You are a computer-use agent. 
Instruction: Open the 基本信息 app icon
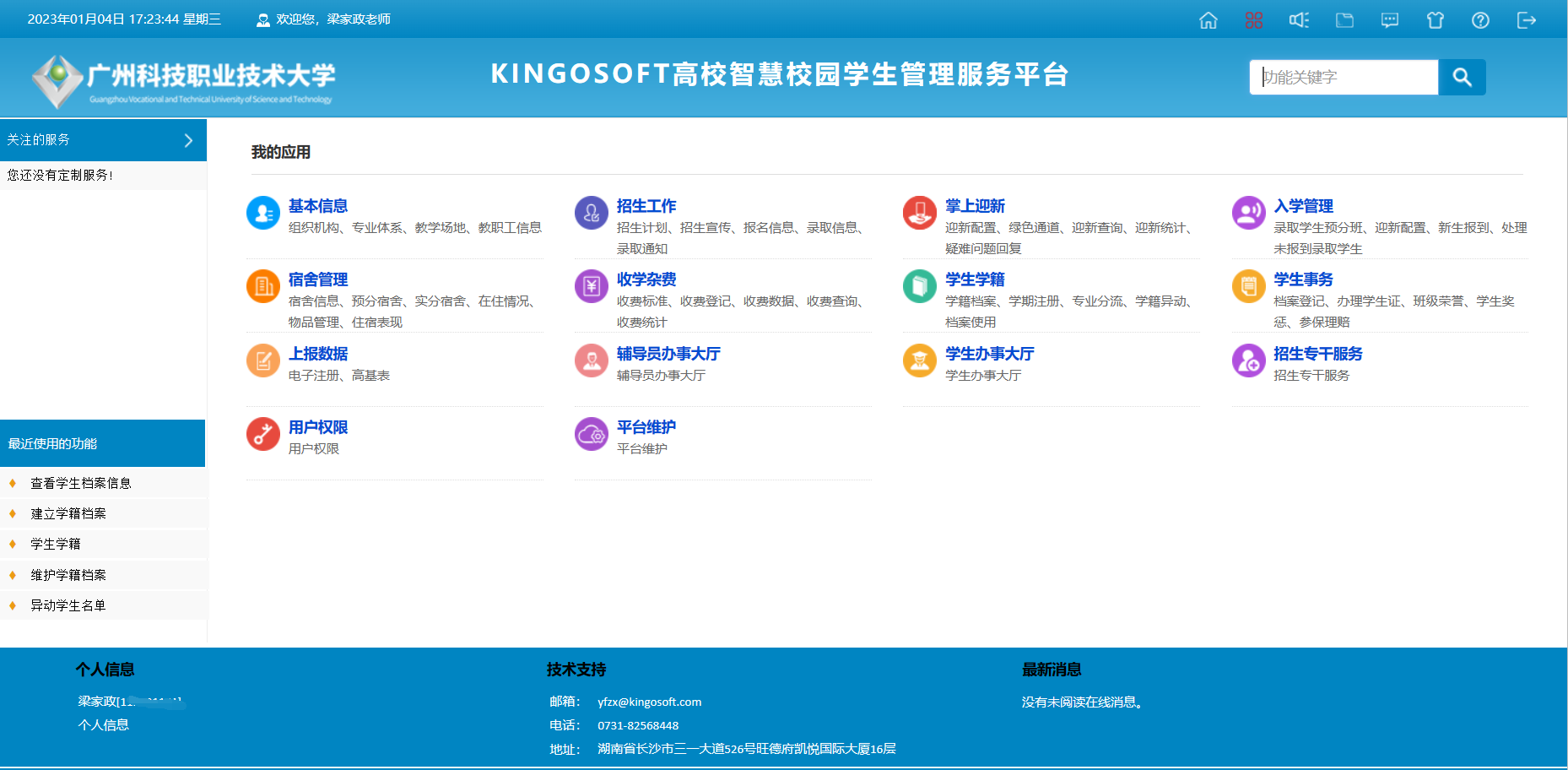click(x=263, y=213)
